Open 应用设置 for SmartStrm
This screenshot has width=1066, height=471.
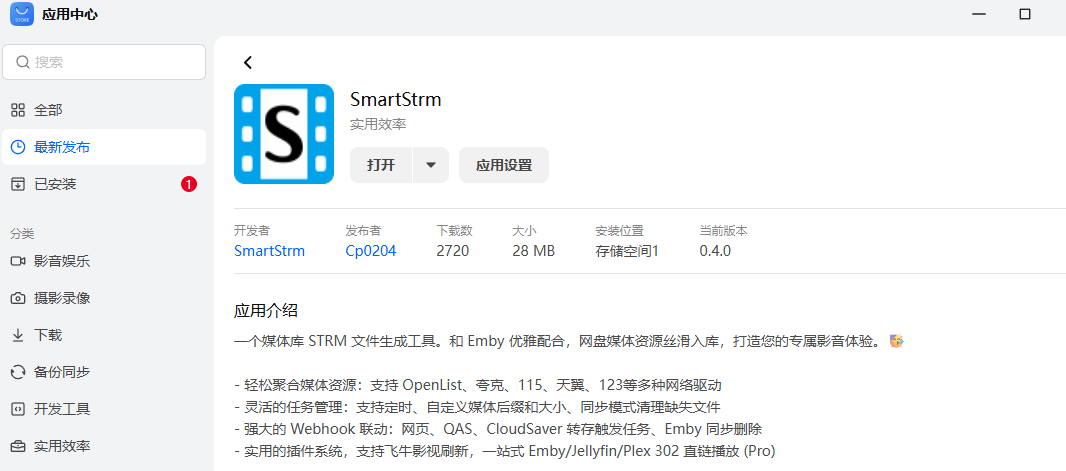[504, 165]
